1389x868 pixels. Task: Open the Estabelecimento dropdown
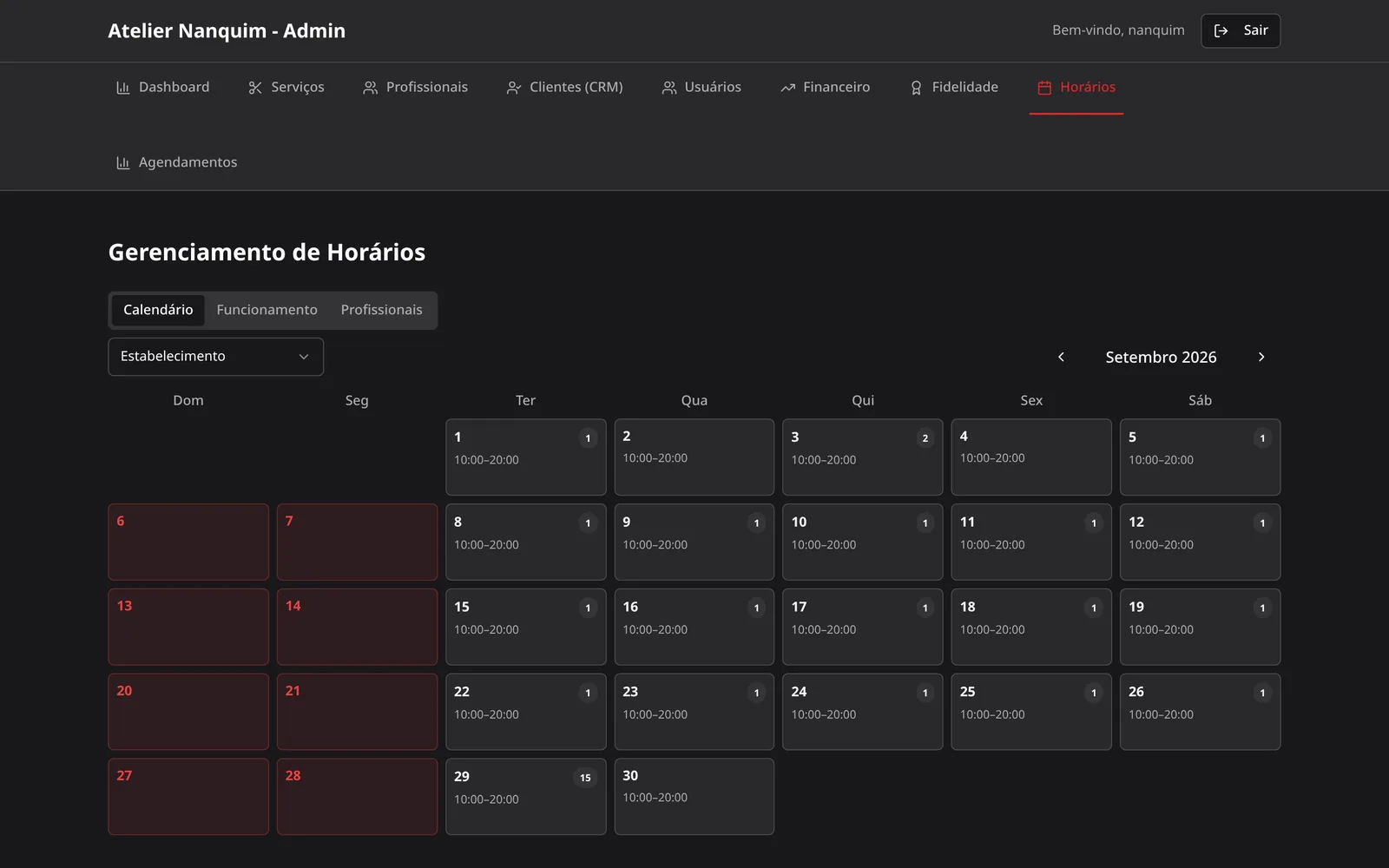[x=215, y=357]
